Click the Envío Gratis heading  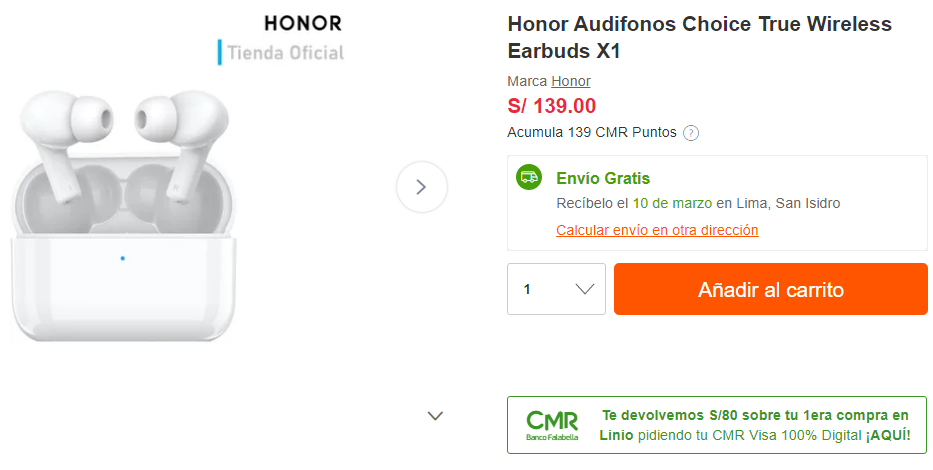pyautogui.click(x=603, y=178)
